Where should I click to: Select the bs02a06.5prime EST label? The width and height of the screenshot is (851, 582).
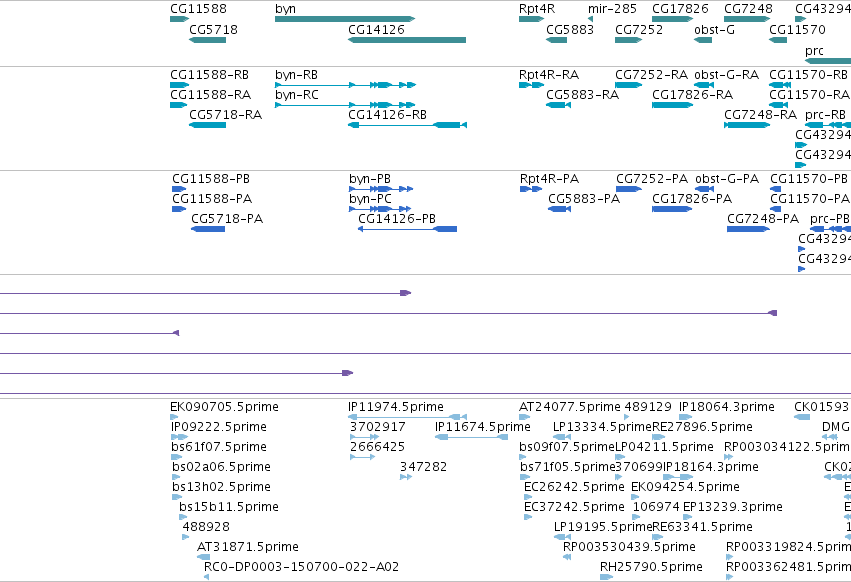click(x=221, y=467)
